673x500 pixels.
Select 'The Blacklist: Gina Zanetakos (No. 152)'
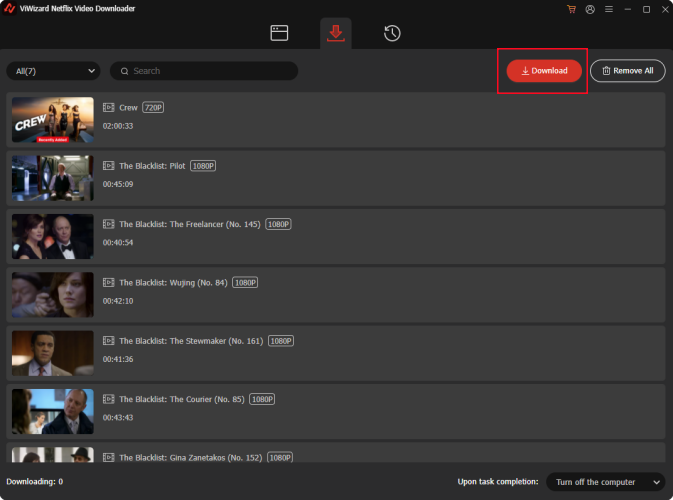191,458
